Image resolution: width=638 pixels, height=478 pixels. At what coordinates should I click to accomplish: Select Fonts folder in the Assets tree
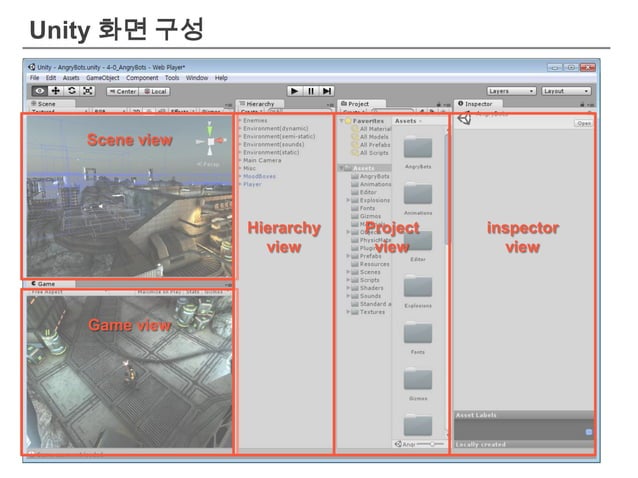point(363,208)
